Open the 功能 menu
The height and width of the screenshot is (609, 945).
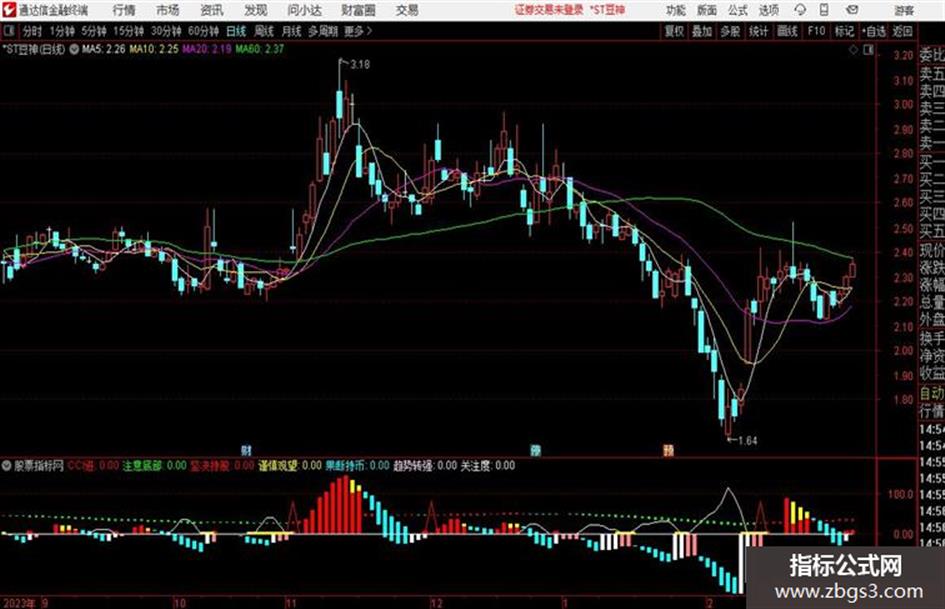(x=676, y=10)
